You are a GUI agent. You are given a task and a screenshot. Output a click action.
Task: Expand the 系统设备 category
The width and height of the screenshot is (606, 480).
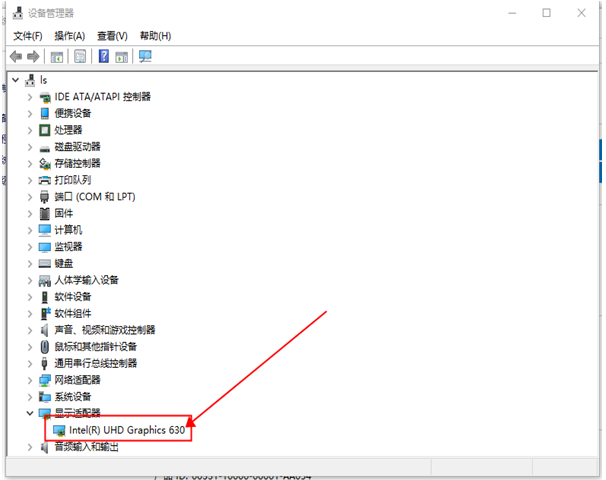tap(30, 397)
